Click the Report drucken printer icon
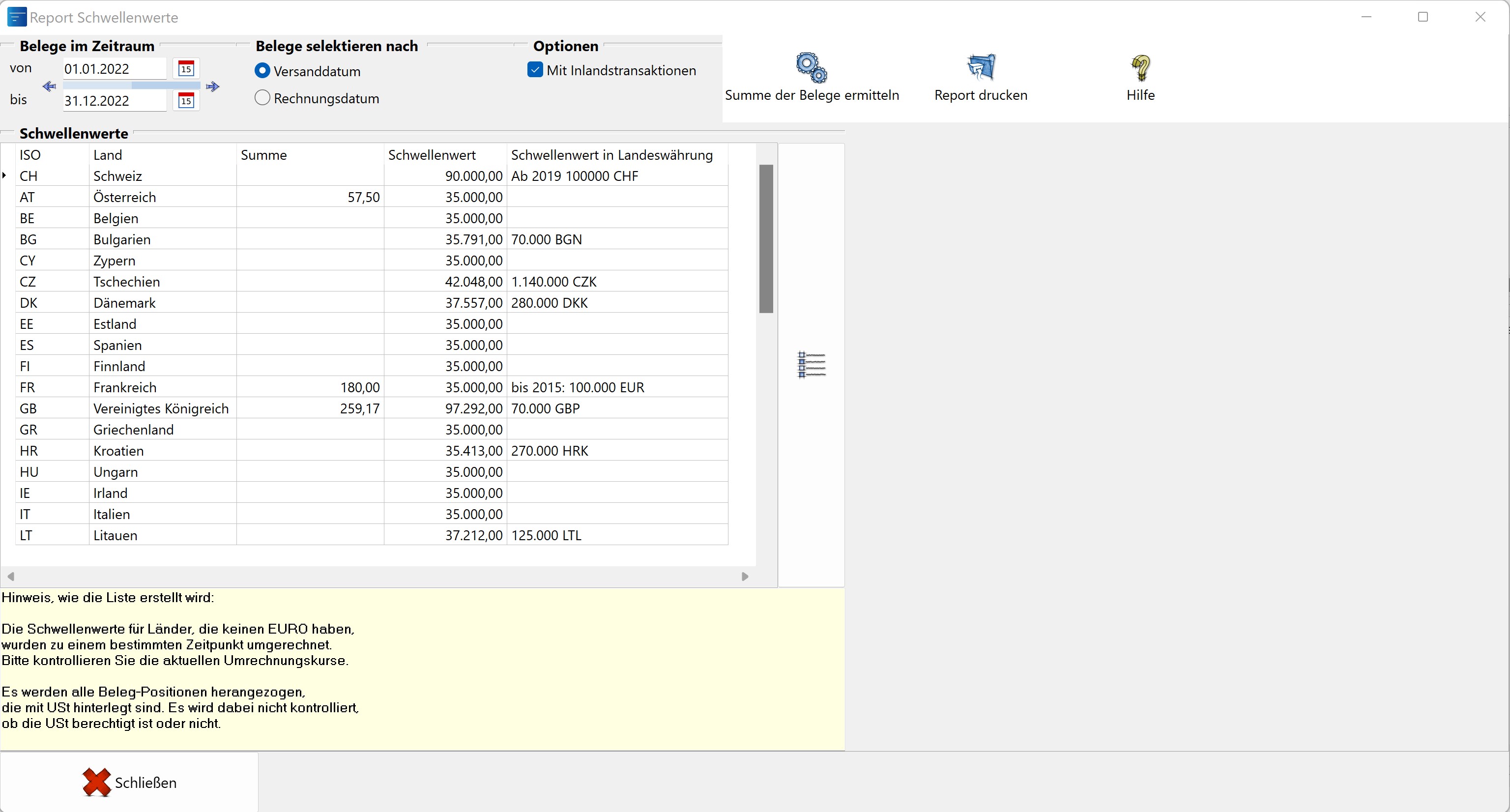Screen dimensions: 1510x812 pyautogui.click(x=981, y=67)
